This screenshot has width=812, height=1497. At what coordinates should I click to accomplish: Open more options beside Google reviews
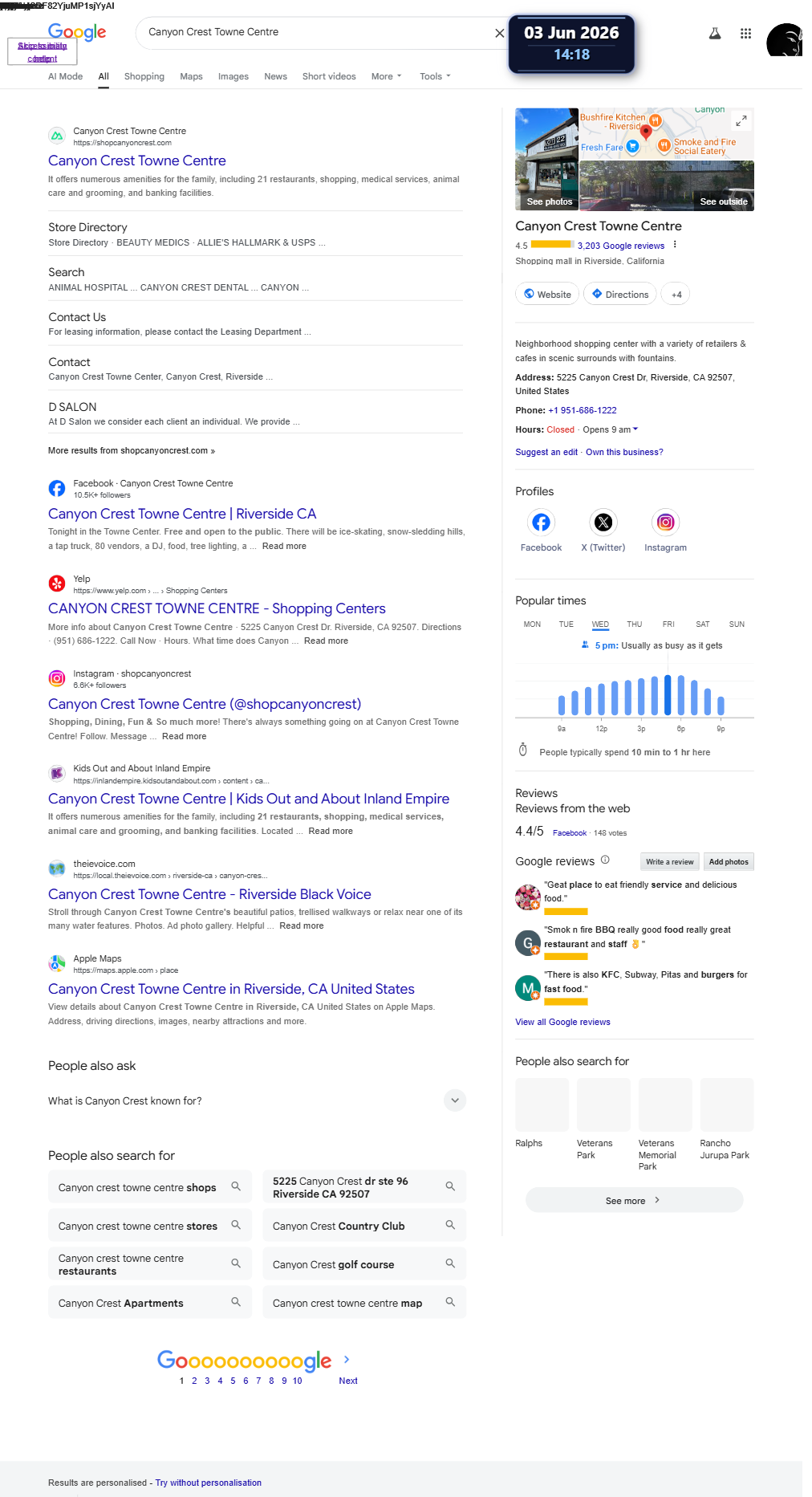pos(675,245)
